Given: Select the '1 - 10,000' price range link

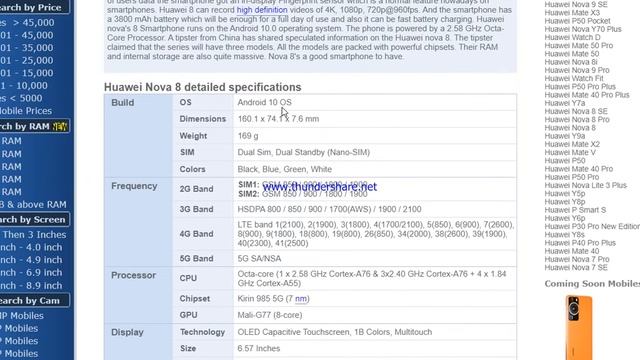Looking at the screenshot, I should (24, 86).
